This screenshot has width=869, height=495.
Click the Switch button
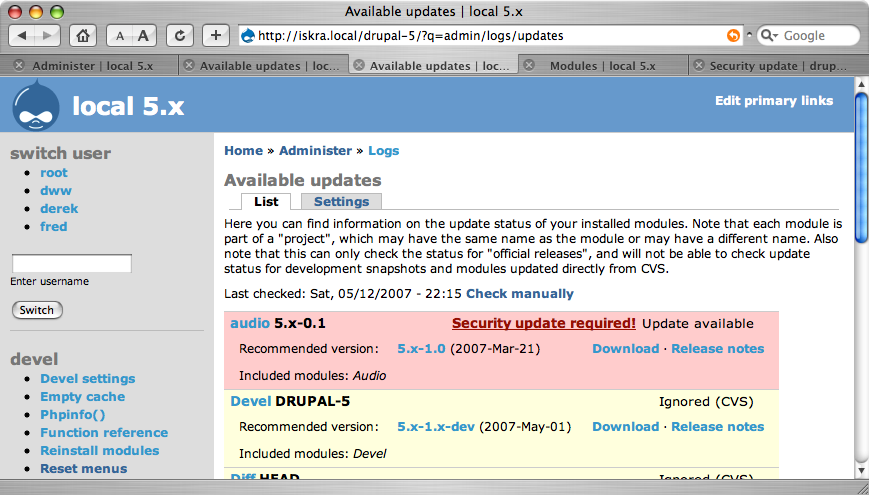point(37,310)
